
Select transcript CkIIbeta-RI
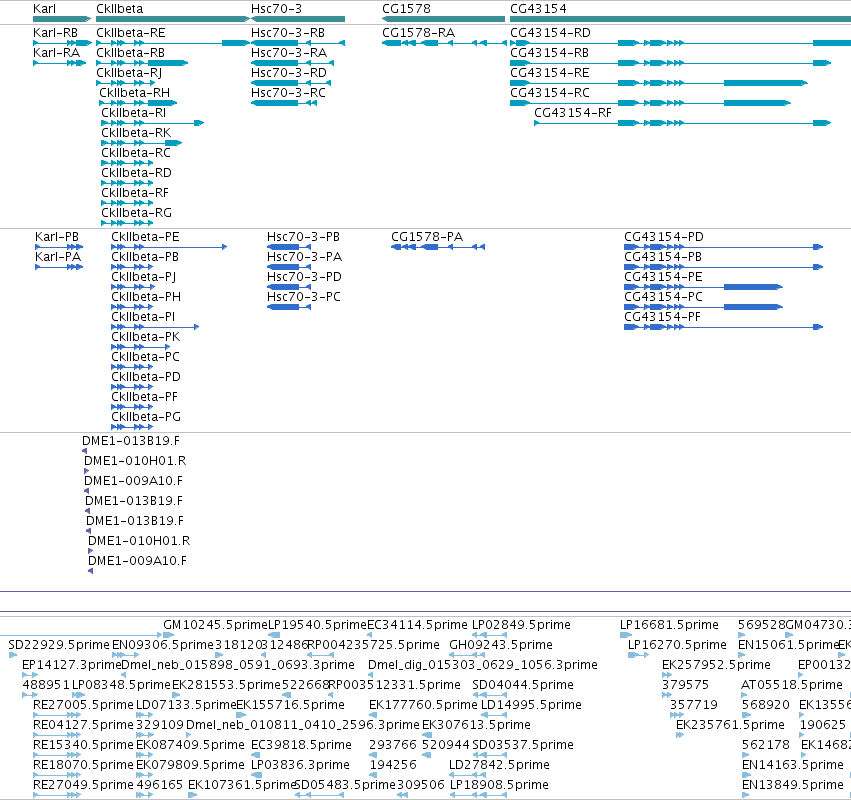pyautogui.click(x=153, y=123)
